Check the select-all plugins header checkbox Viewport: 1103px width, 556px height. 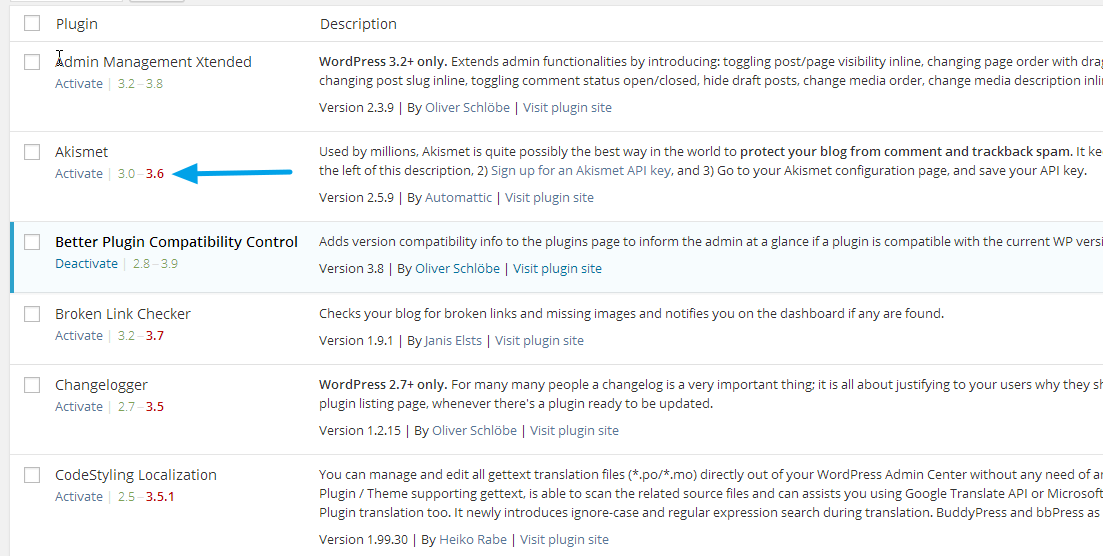tap(32, 23)
